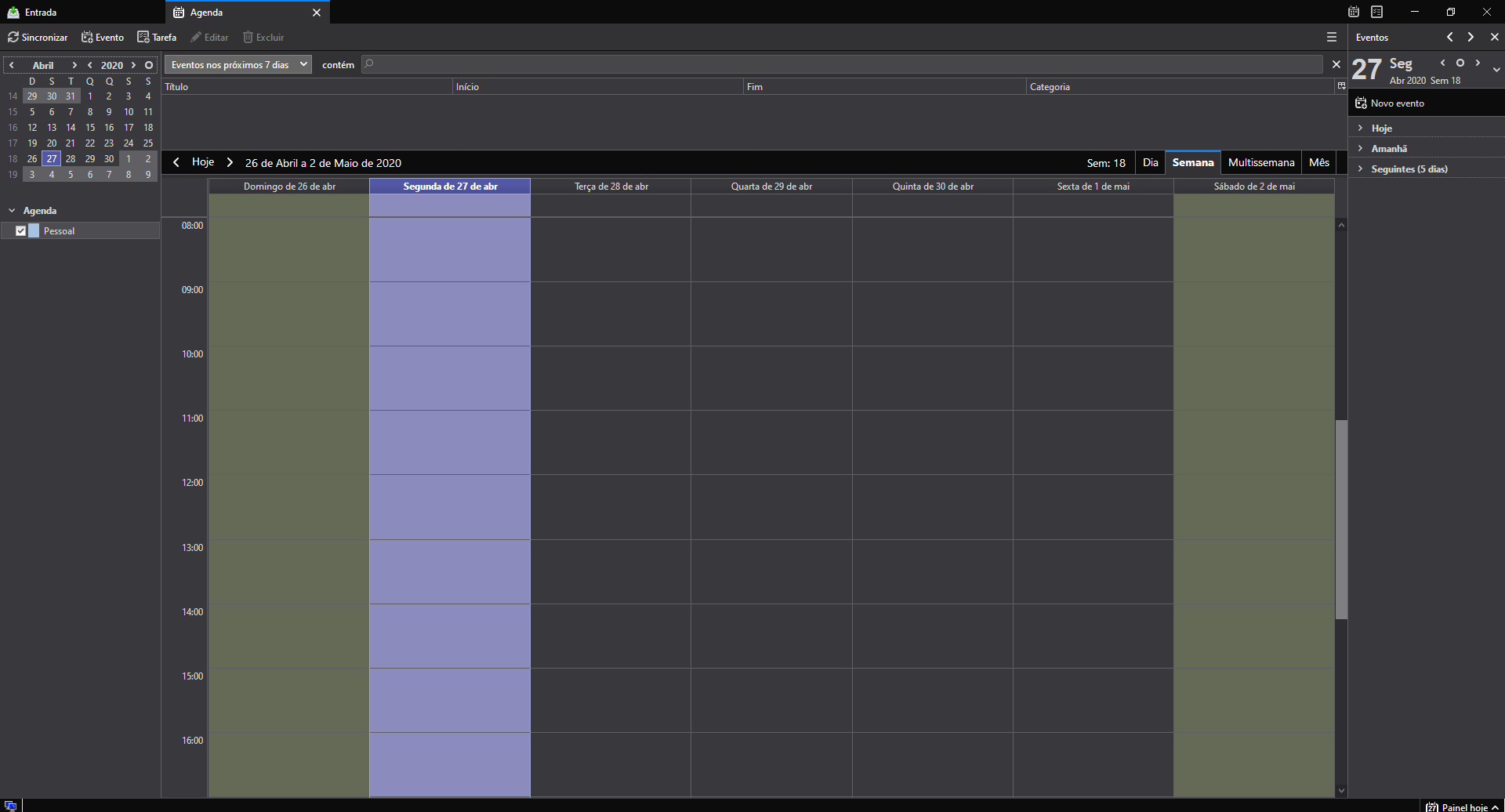
Task: Select day 15 in the mini calendar
Action: pos(90,127)
